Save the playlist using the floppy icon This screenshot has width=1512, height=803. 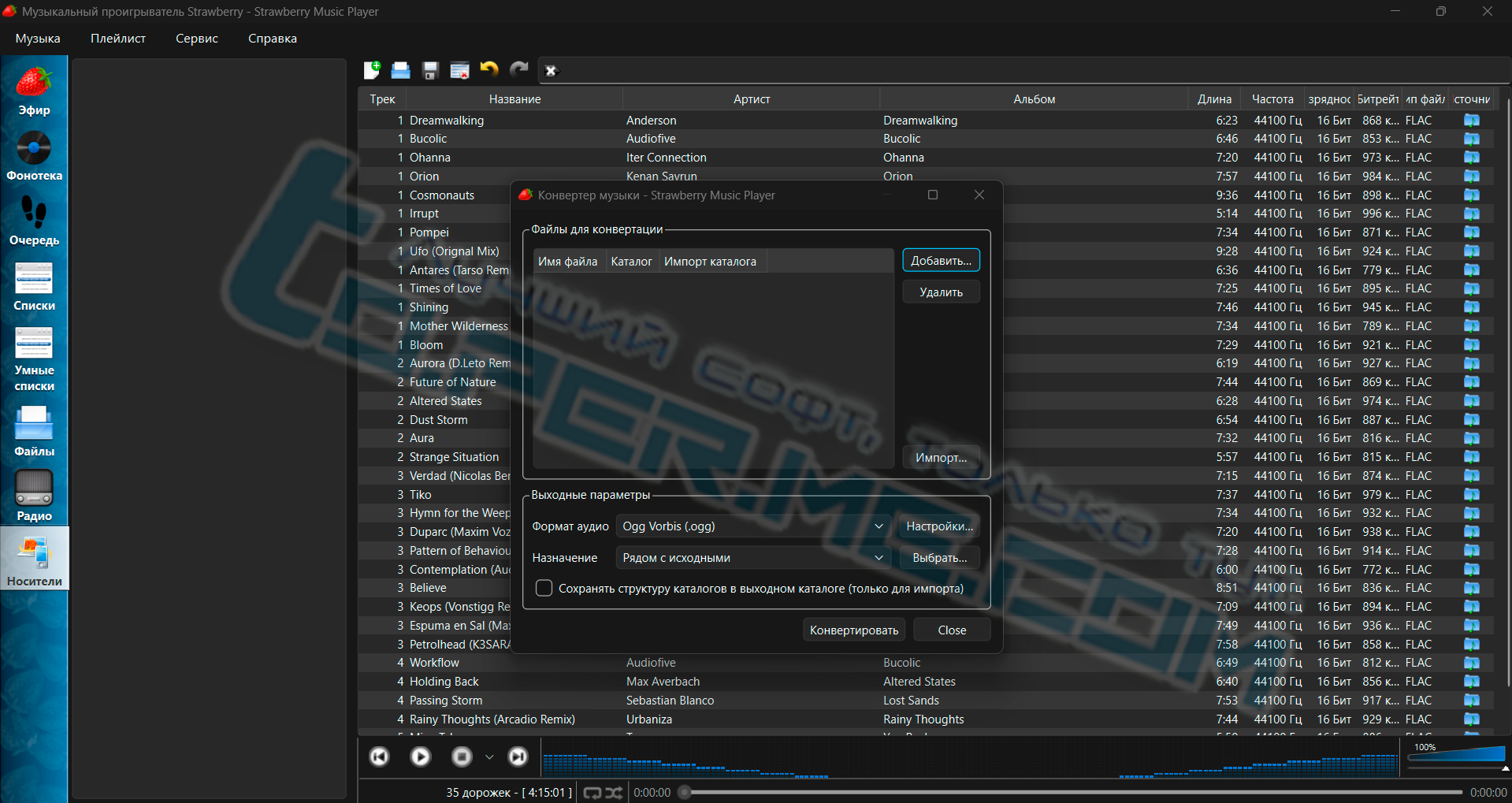click(x=430, y=70)
